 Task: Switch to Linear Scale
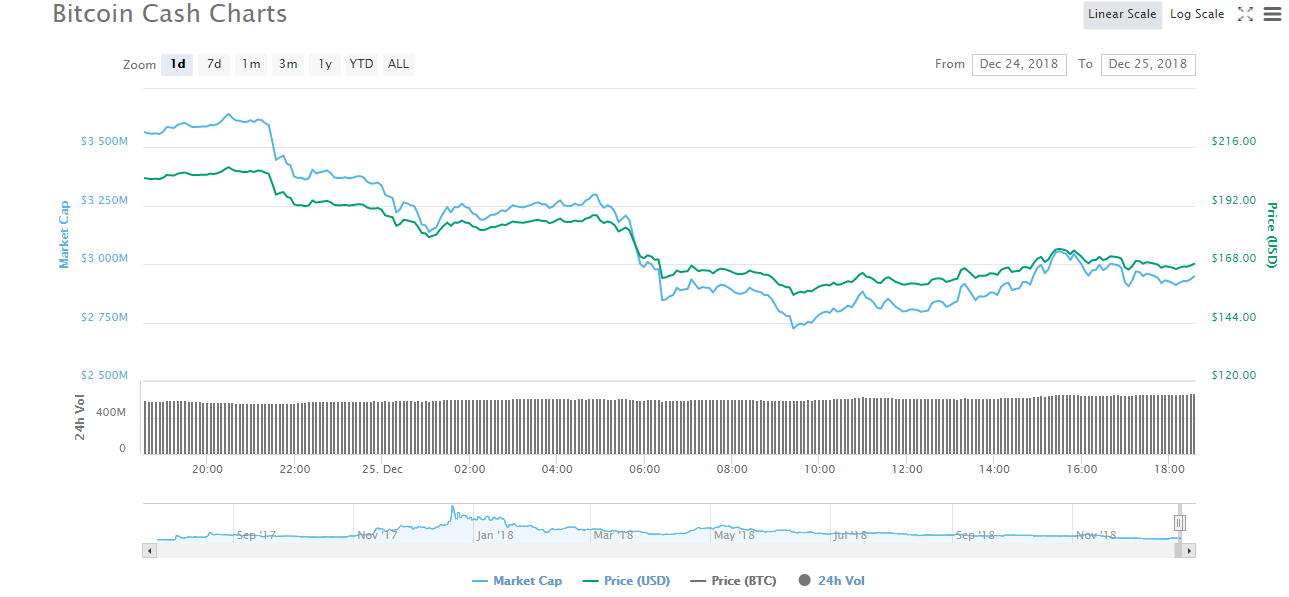[1122, 14]
